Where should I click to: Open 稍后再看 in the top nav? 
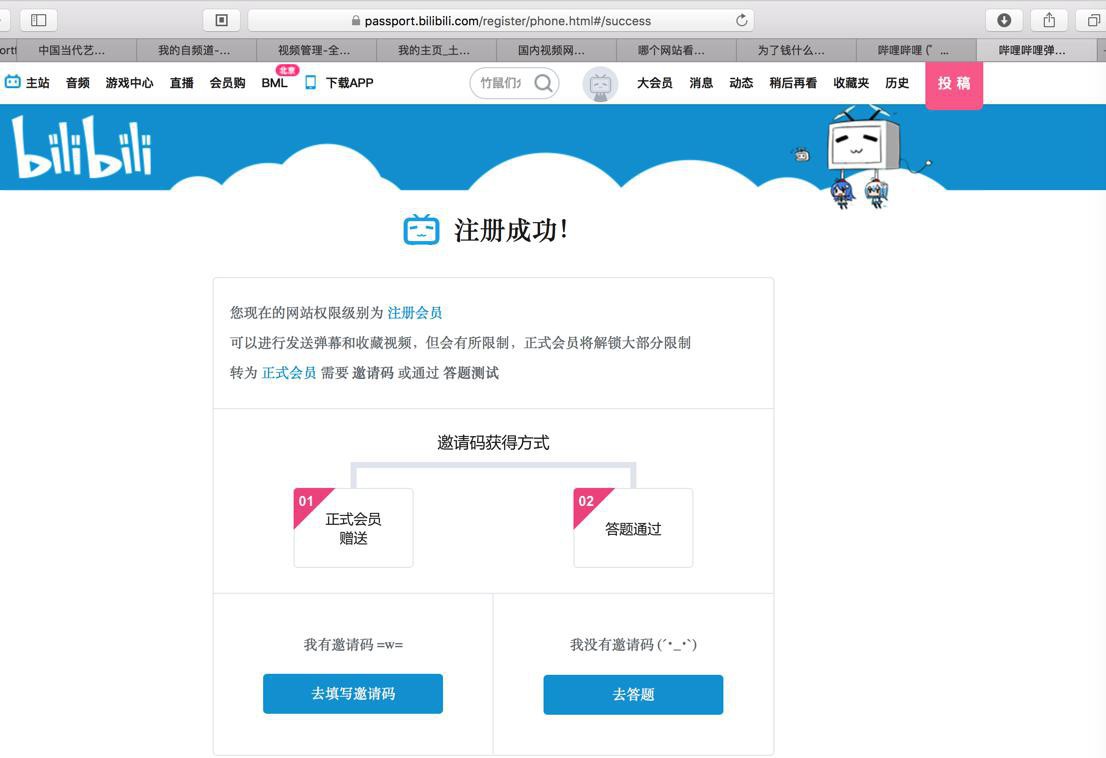(793, 82)
